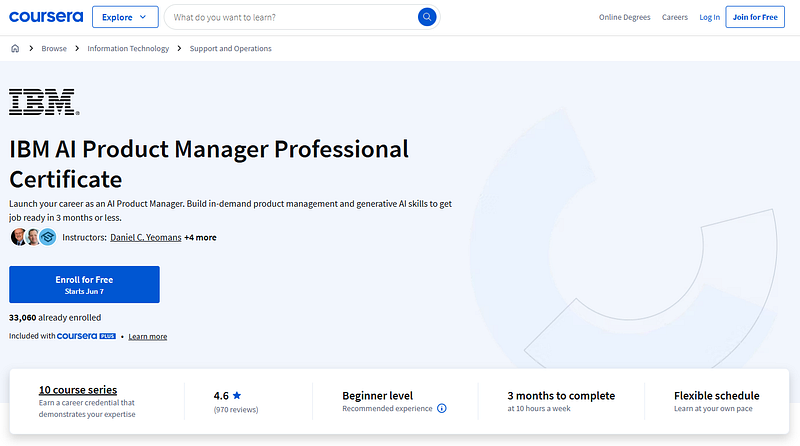Open Online Degrees link
800x446 pixels.
click(624, 17)
